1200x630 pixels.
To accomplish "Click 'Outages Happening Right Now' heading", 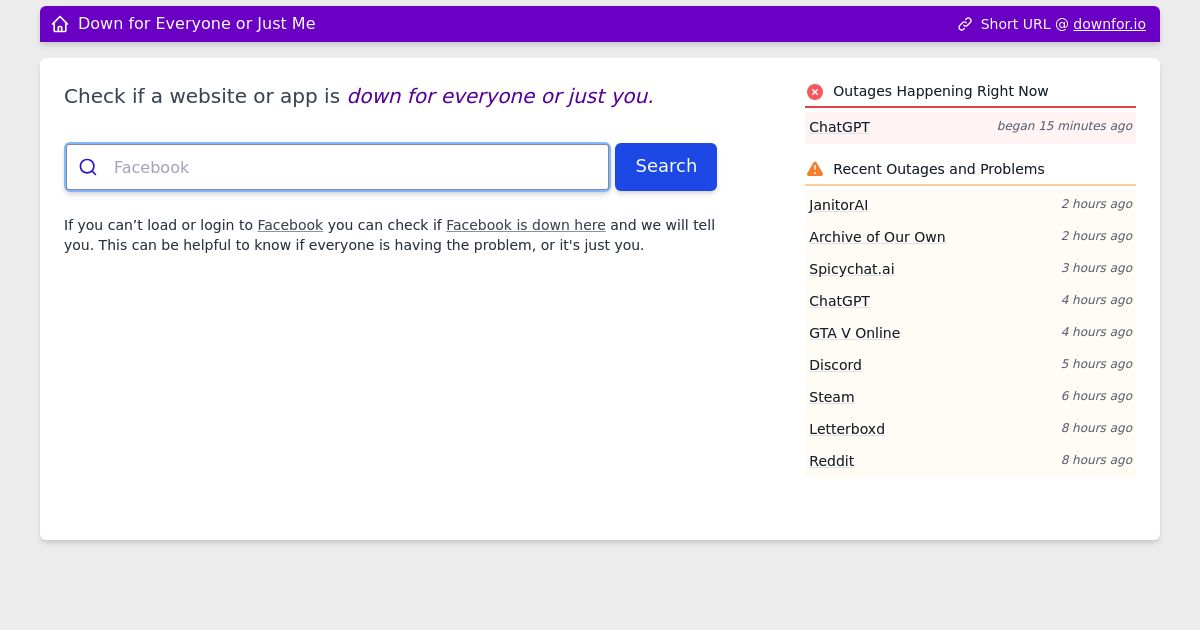I will point(941,91).
